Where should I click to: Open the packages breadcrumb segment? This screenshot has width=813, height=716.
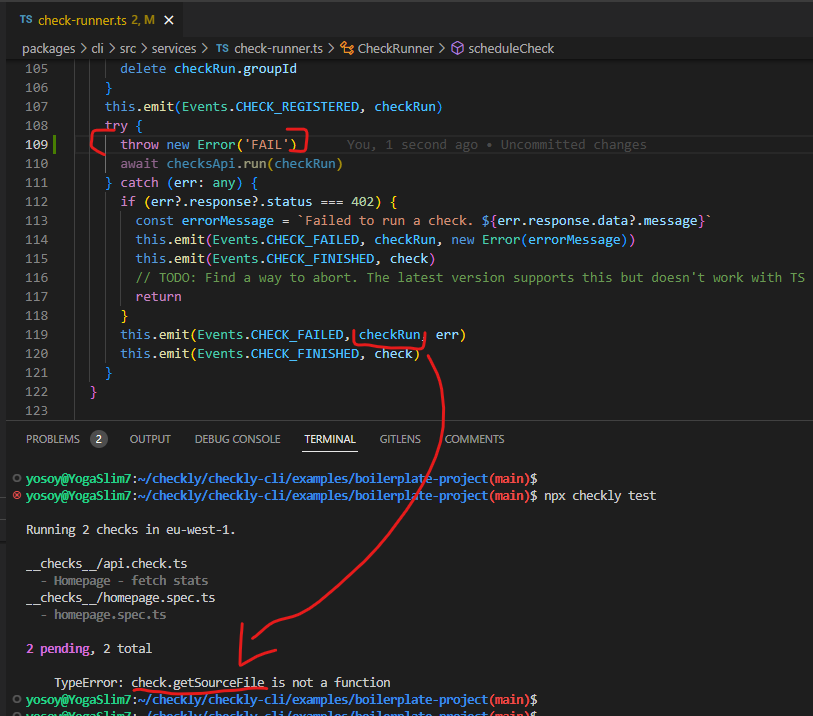(49, 49)
